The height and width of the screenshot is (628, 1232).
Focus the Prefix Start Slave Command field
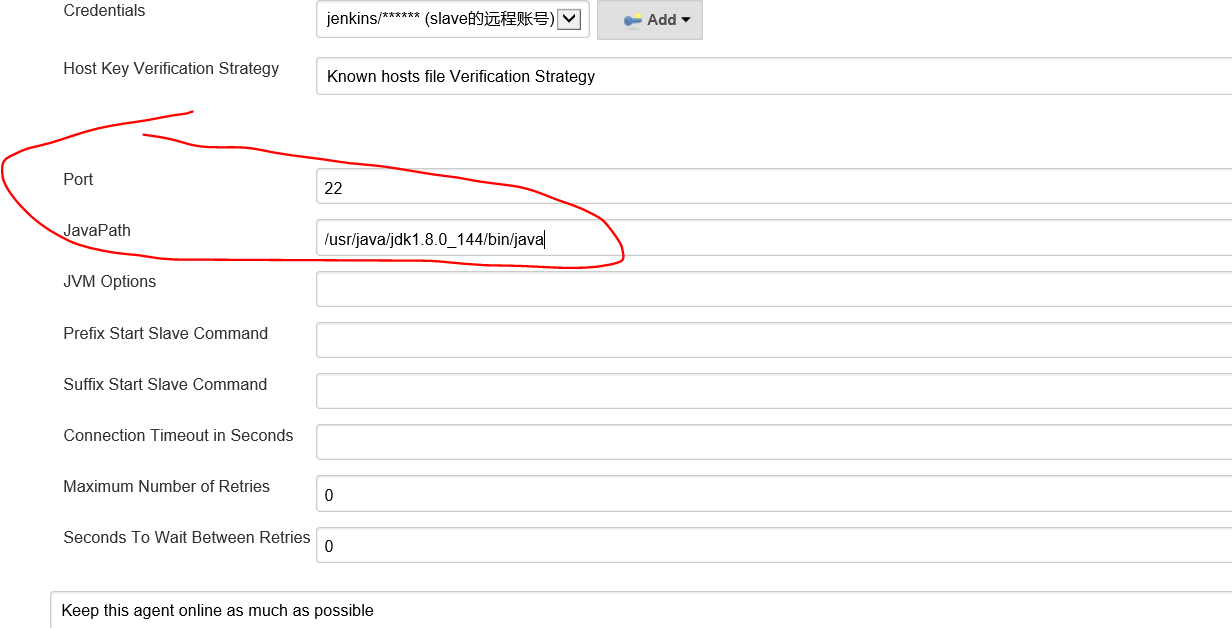[774, 340]
